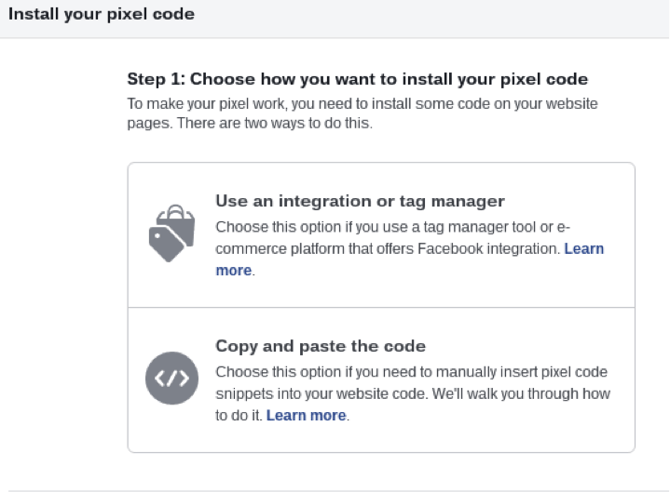Click the divider between the two options

pos(381,307)
